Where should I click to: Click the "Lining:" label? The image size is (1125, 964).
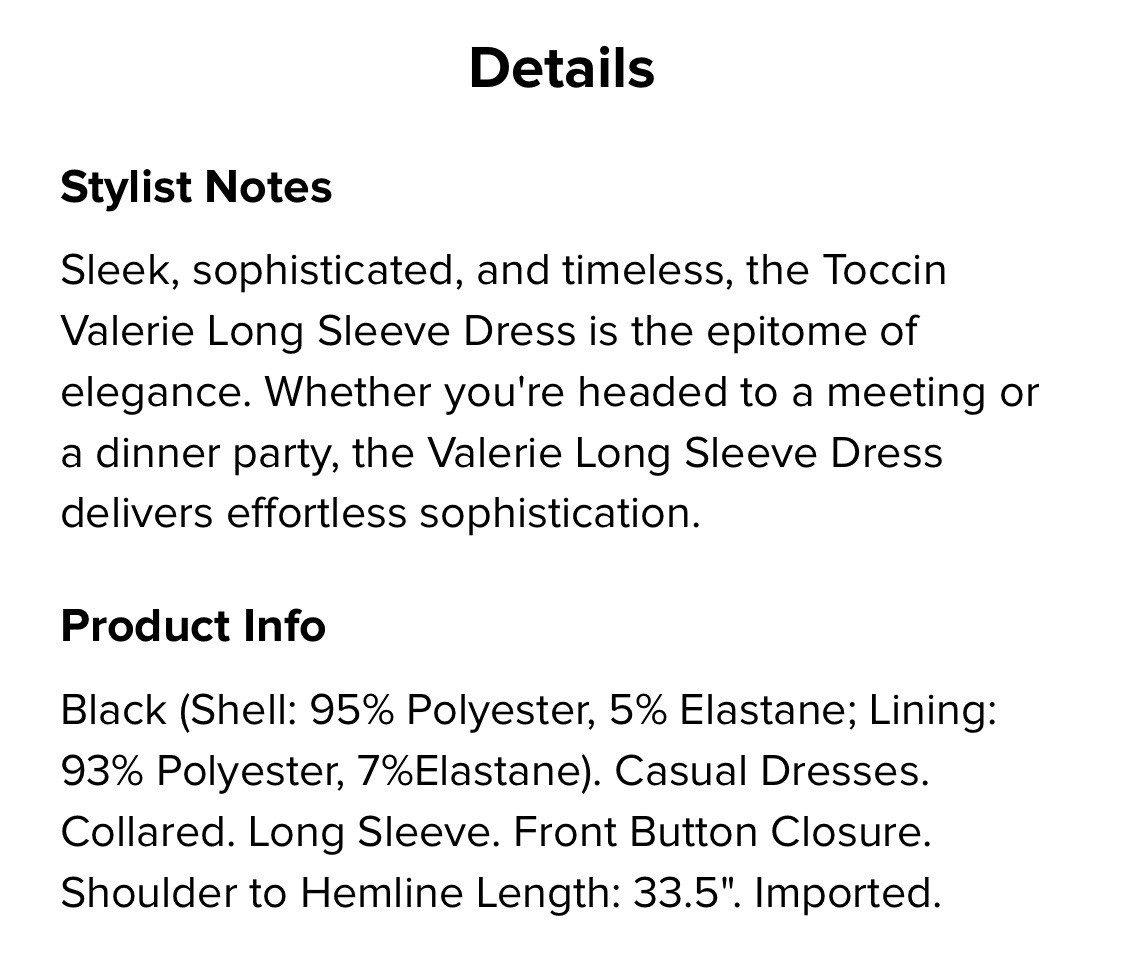pos(932,710)
